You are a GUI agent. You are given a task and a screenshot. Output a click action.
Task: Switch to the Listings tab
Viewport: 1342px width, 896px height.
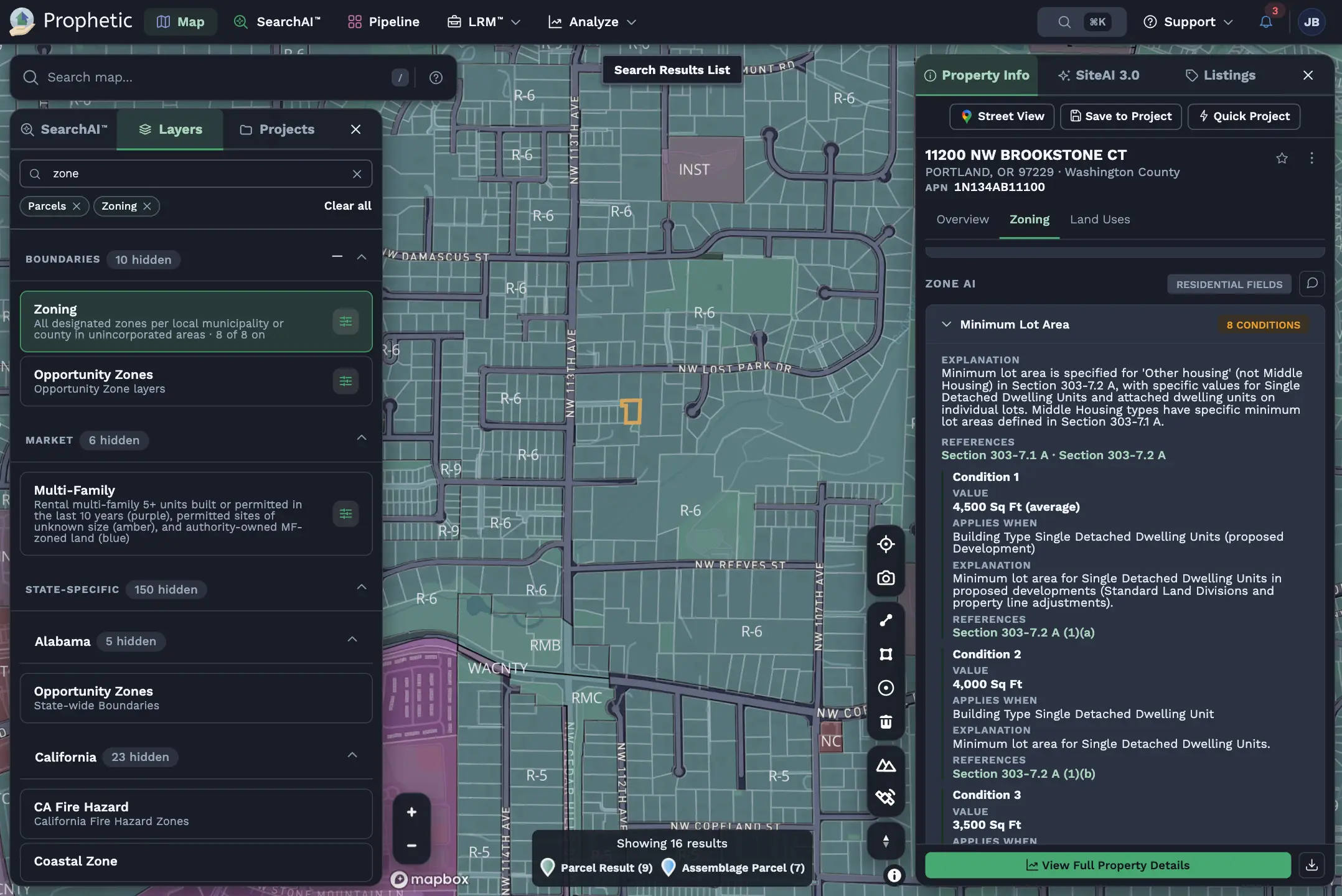1220,75
